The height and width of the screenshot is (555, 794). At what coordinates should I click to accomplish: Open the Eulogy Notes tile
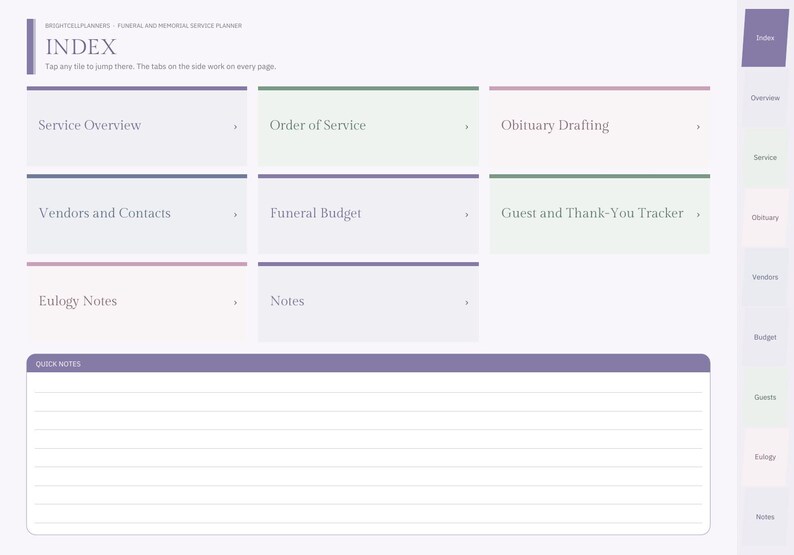137,302
